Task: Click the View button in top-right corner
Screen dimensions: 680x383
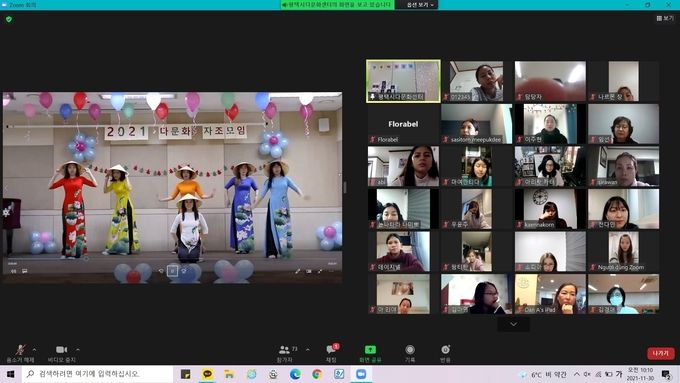Action: (x=665, y=18)
